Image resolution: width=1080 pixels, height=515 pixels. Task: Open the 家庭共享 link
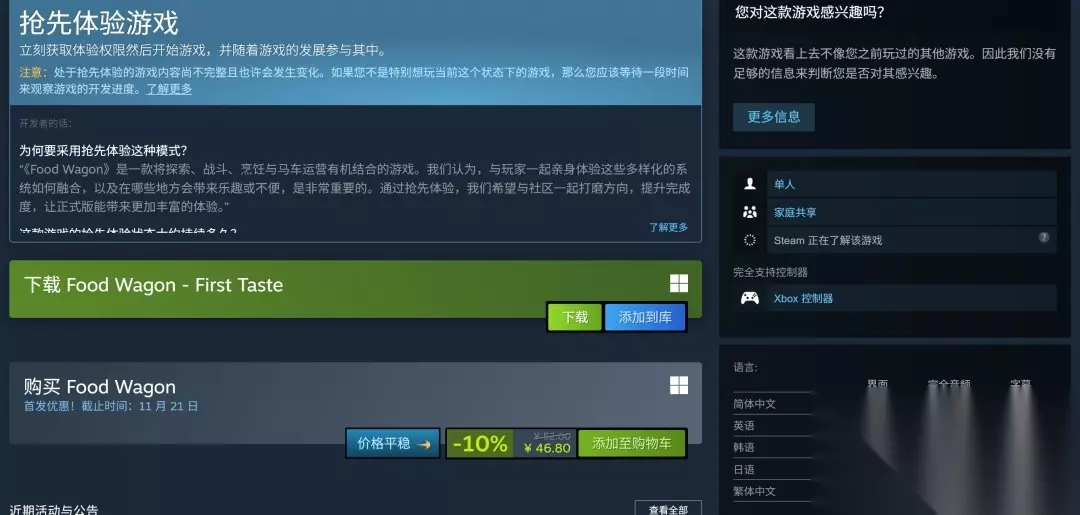pos(795,212)
